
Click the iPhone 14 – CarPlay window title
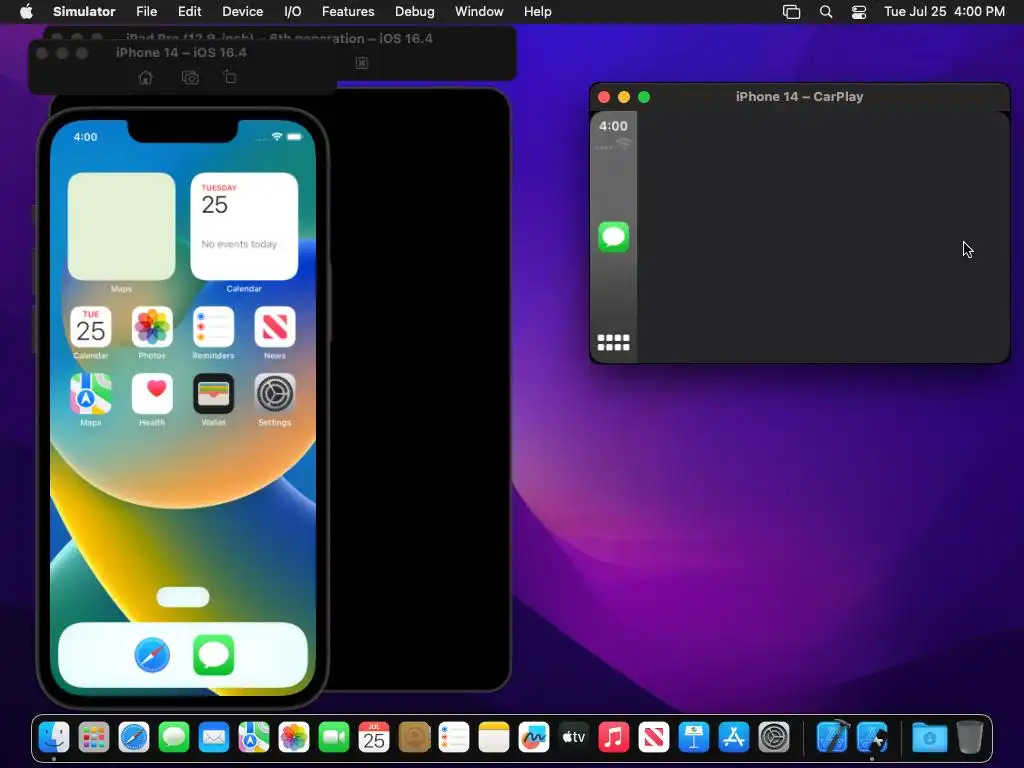(799, 97)
